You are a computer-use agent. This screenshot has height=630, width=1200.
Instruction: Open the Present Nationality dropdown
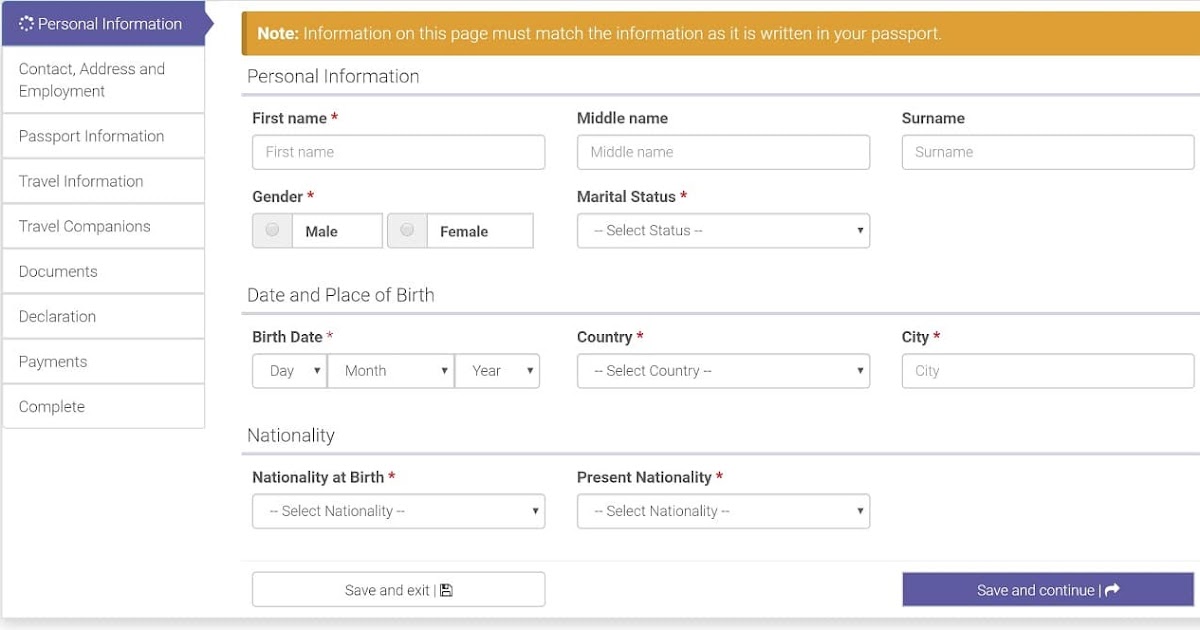(723, 511)
